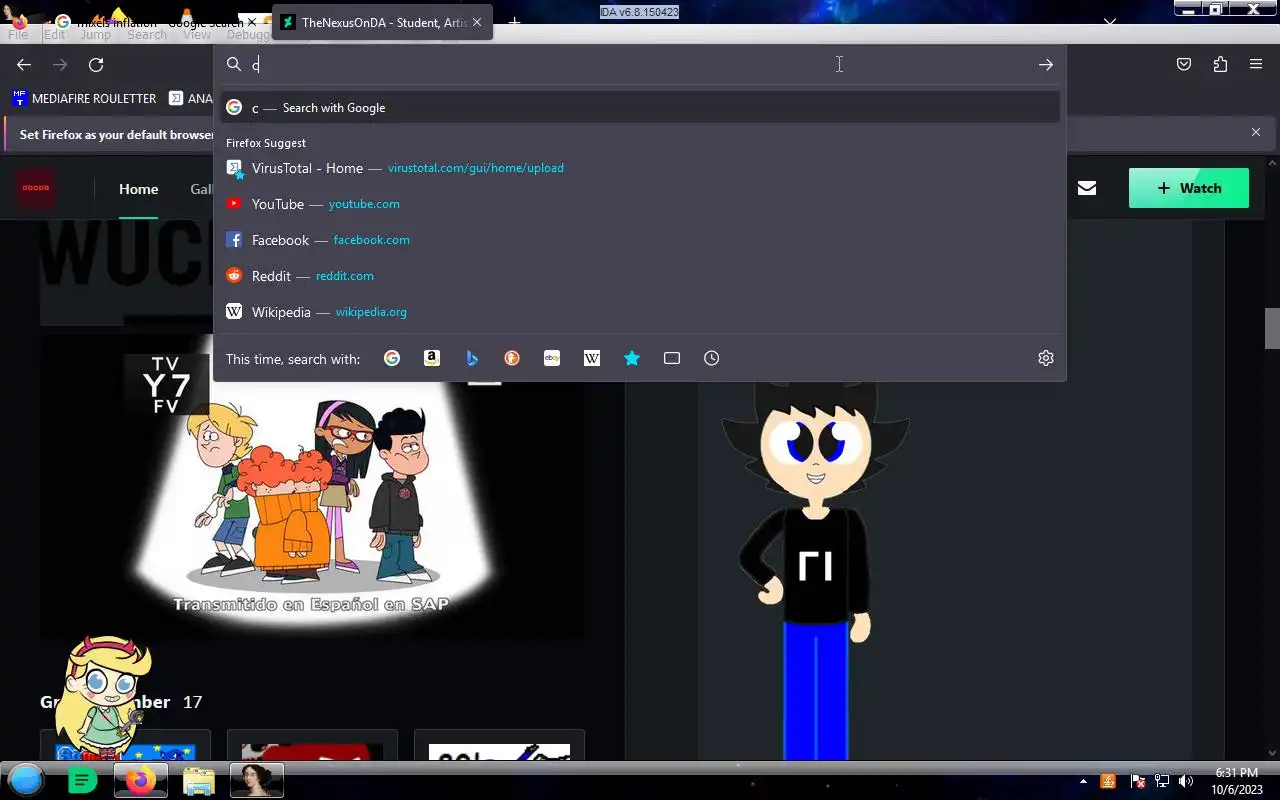The height and width of the screenshot is (800, 1280).
Task: Open the TV Y7 cartoon kids thumbnail
Action: click(312, 485)
